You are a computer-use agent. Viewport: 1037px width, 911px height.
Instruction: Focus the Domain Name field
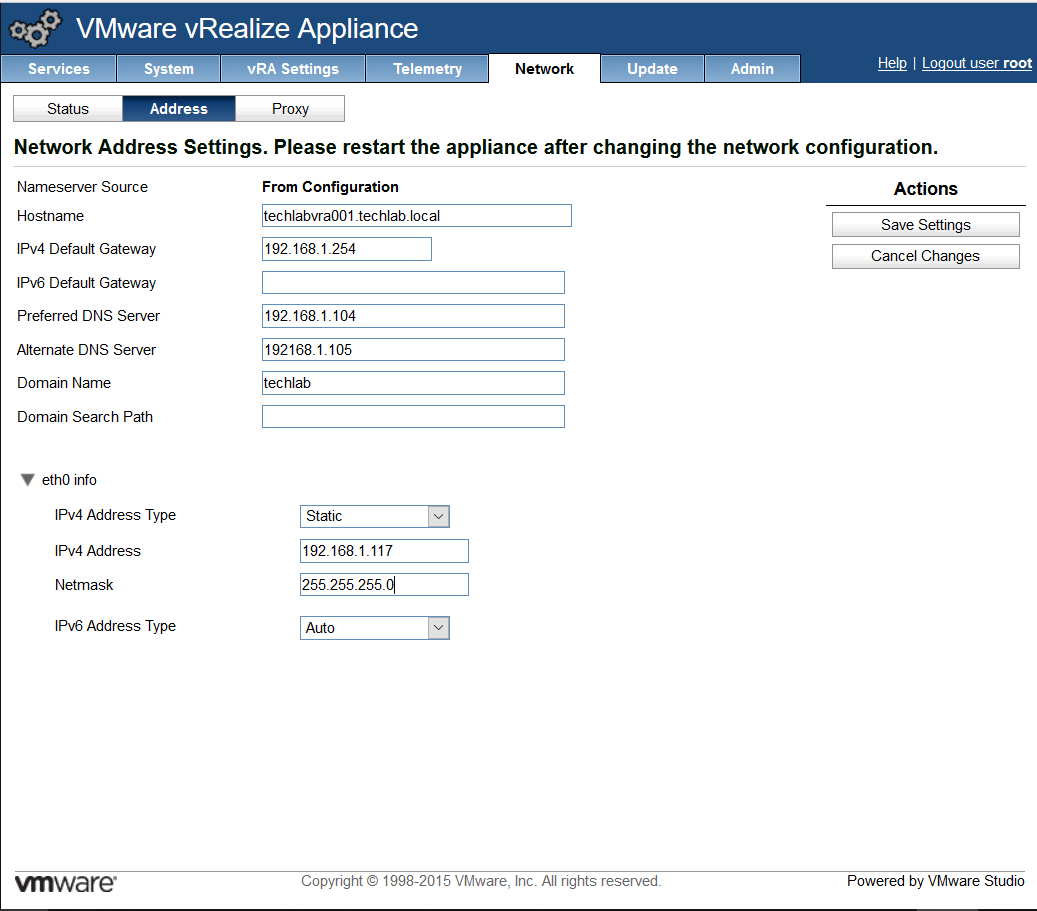click(x=413, y=383)
